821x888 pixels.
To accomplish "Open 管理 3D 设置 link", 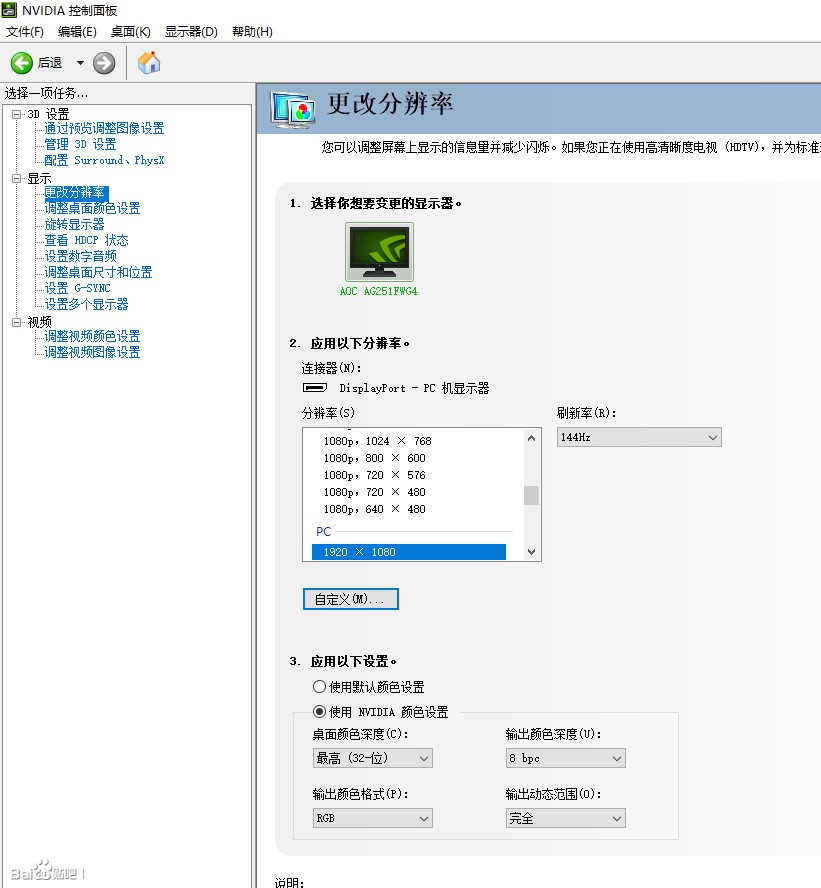I will point(80,144).
